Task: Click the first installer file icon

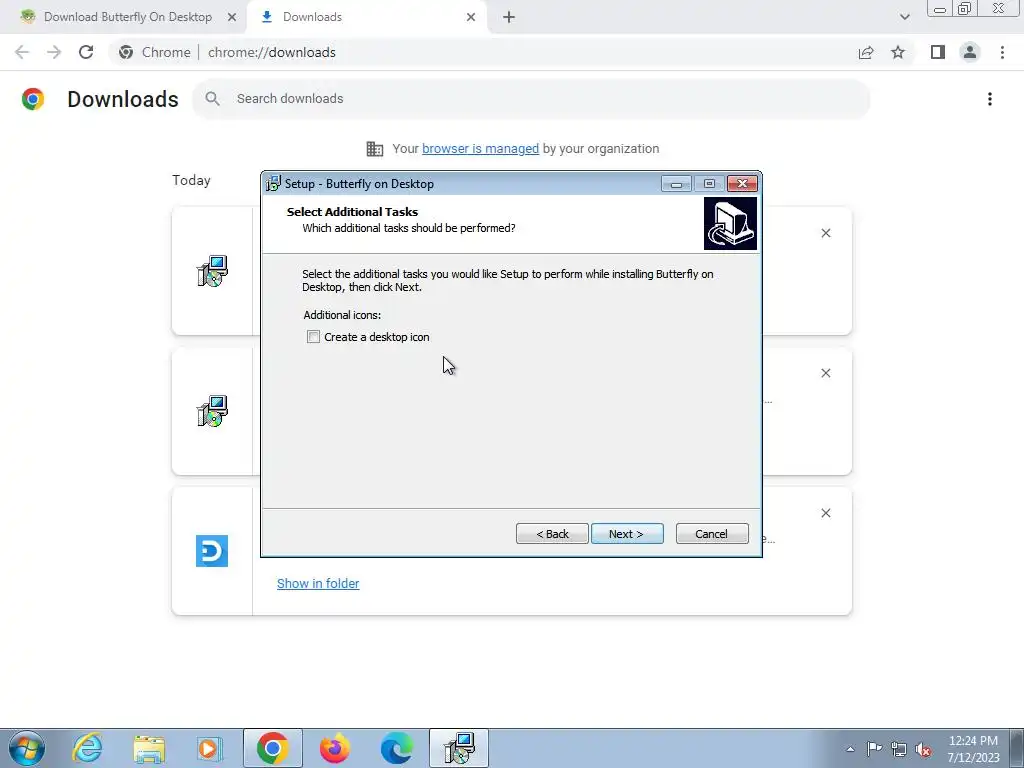Action: pyautogui.click(x=212, y=271)
